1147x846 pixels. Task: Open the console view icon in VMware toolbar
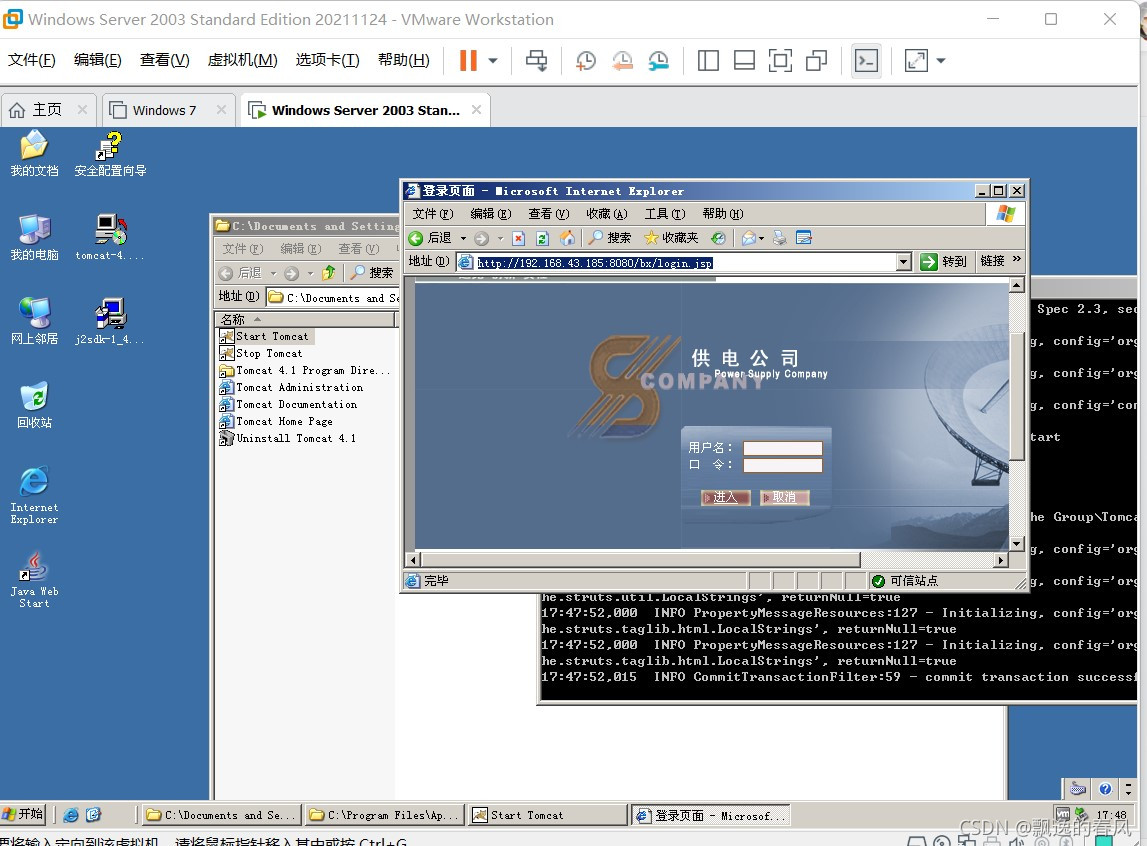[866, 61]
